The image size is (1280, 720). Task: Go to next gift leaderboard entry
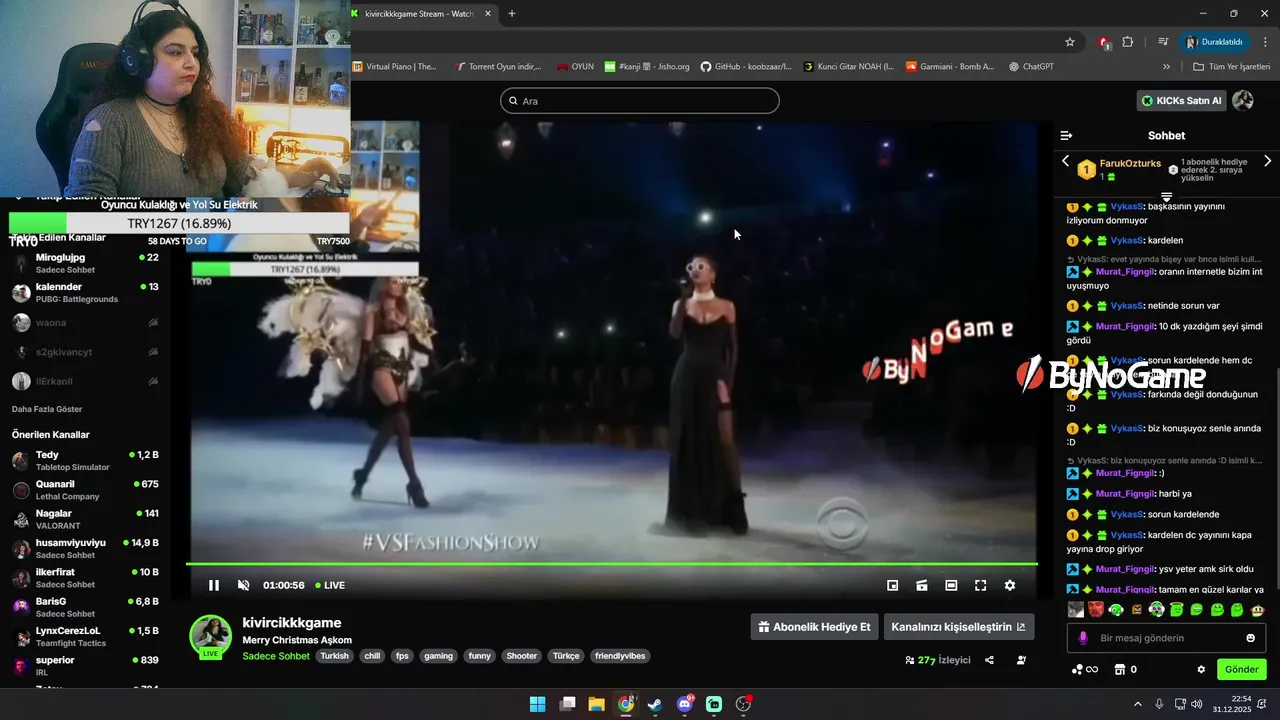coord(1268,161)
